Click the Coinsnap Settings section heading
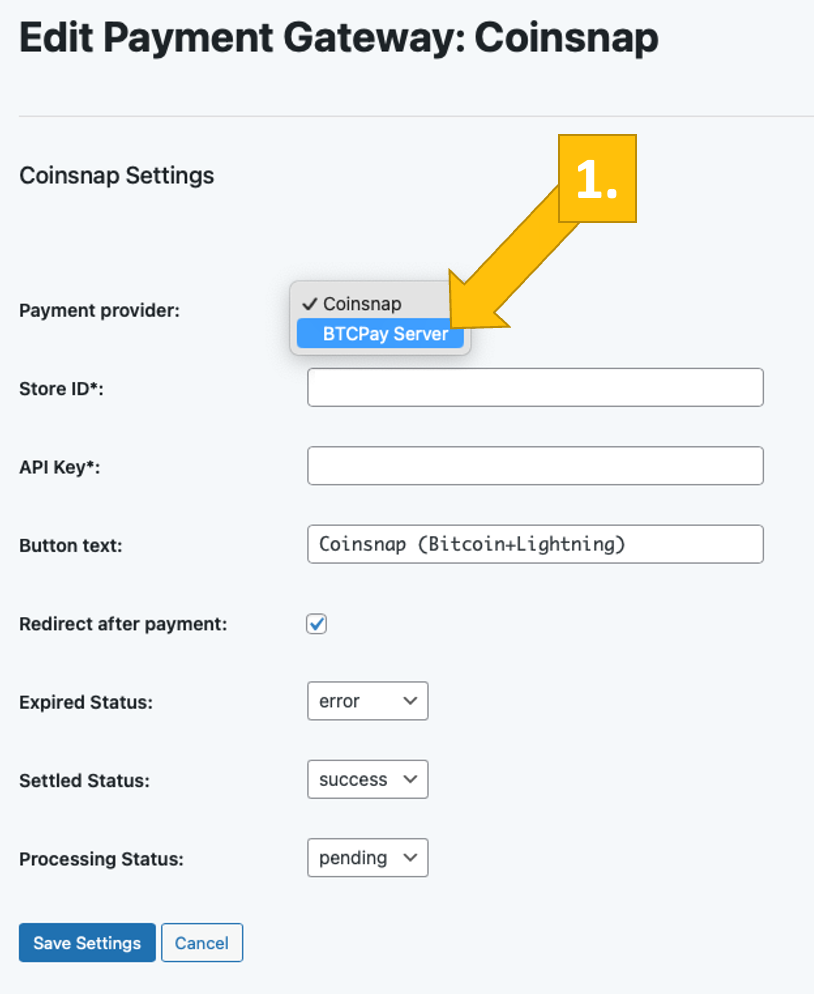 [x=116, y=176]
